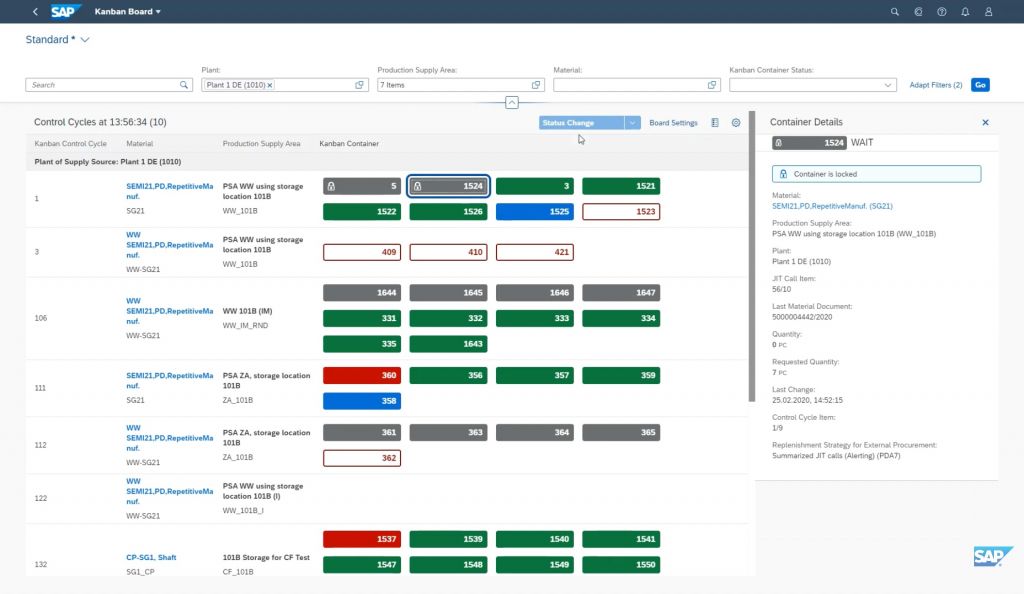Select blue kanban container 1525
Viewport: 1024px width, 594px height.
pos(534,211)
